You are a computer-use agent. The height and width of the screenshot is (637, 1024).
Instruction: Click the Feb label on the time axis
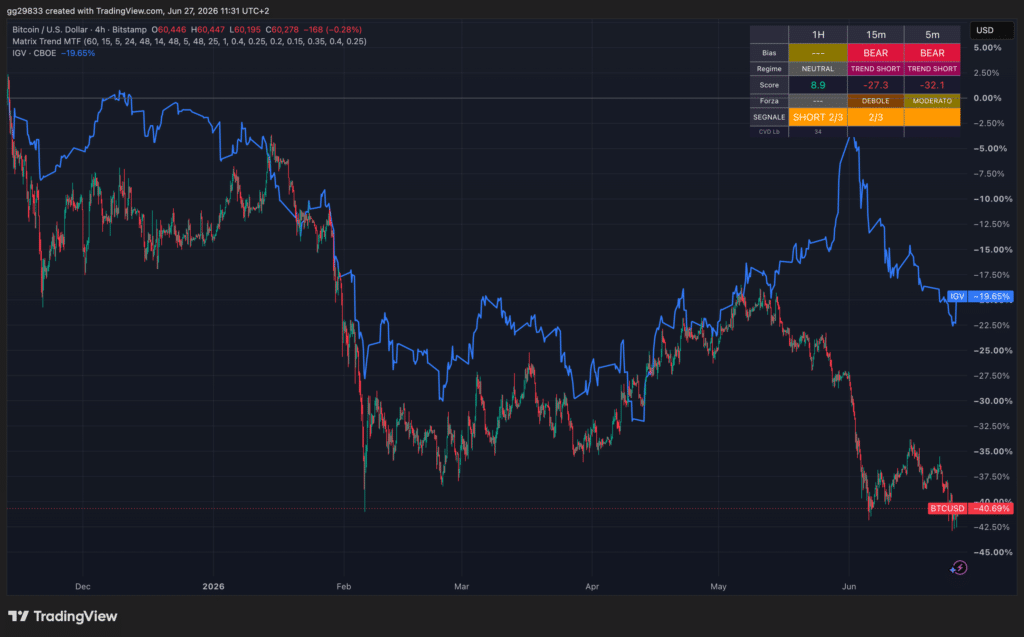click(344, 586)
